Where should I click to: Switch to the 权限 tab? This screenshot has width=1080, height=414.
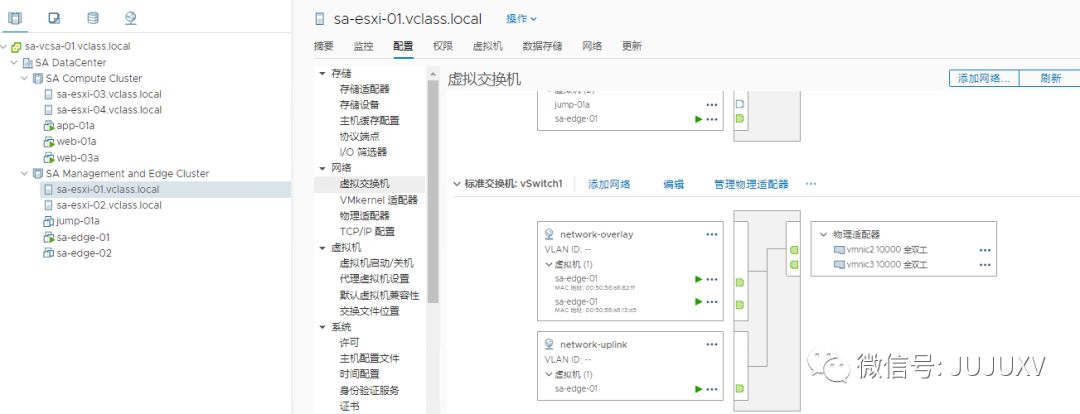pyautogui.click(x=443, y=46)
